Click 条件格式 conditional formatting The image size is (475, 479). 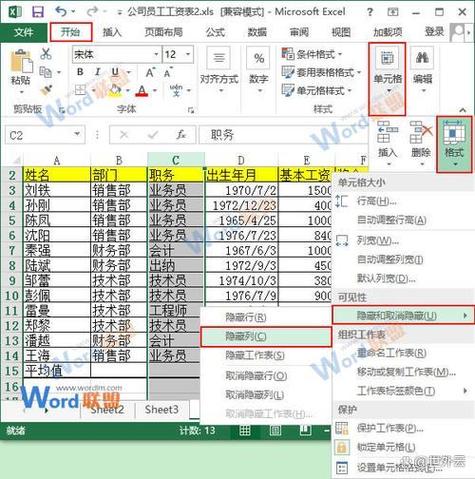pyautogui.click(x=312, y=54)
